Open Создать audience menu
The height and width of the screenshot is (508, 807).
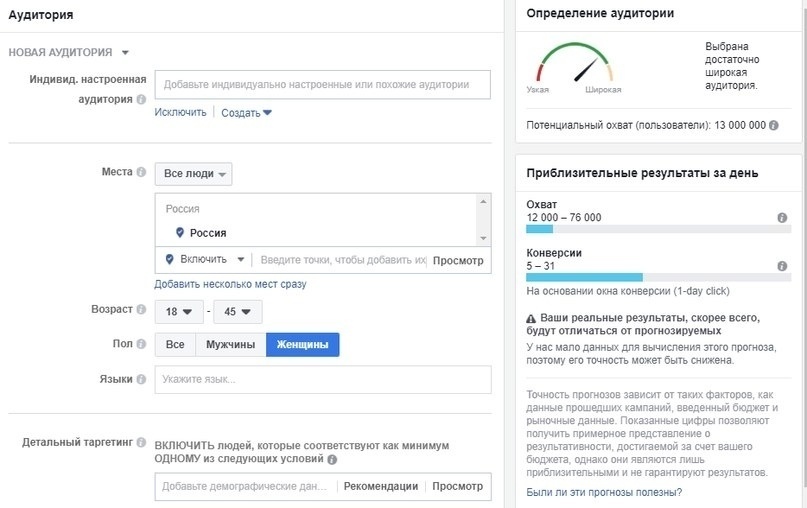point(246,113)
